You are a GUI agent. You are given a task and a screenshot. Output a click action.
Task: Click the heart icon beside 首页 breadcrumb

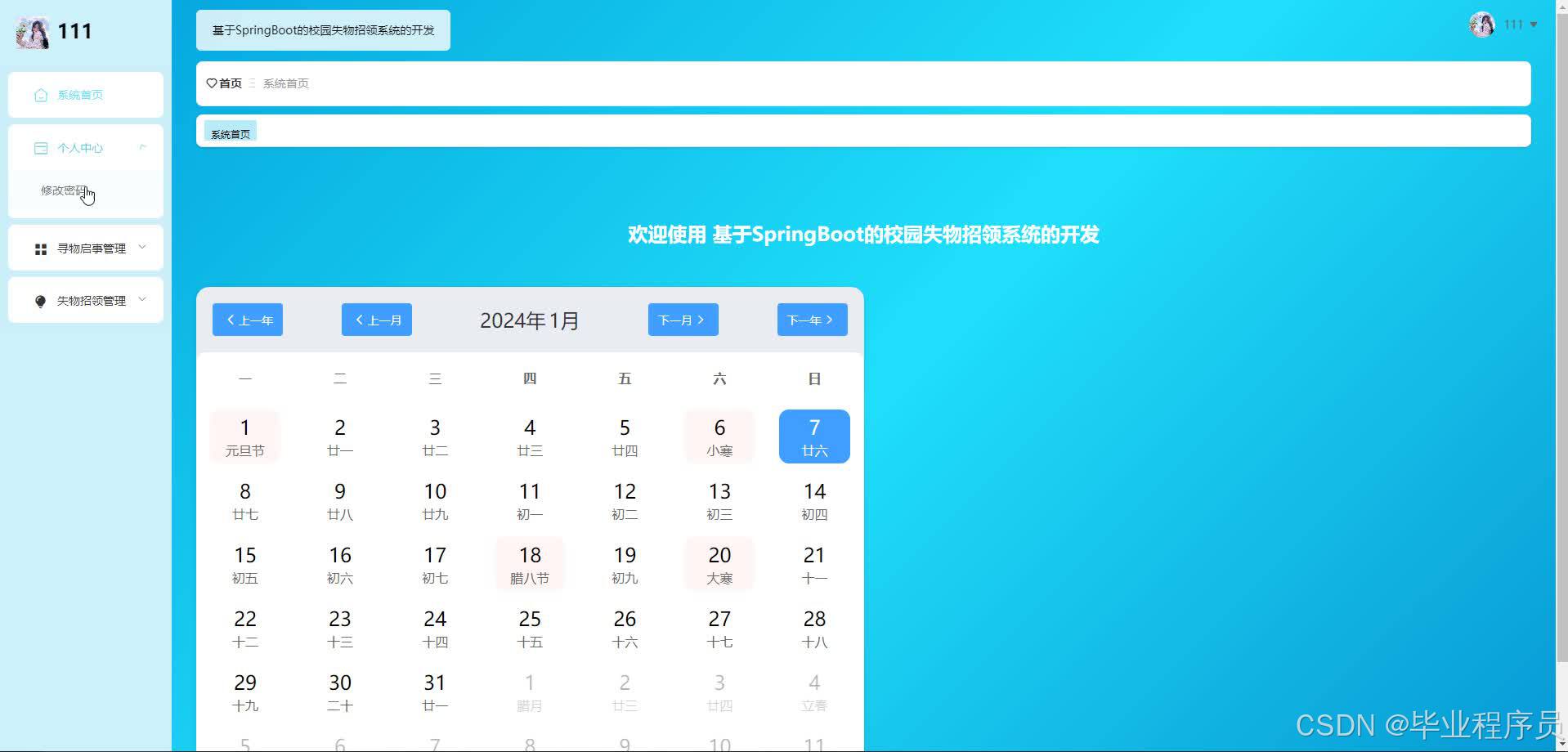[212, 83]
